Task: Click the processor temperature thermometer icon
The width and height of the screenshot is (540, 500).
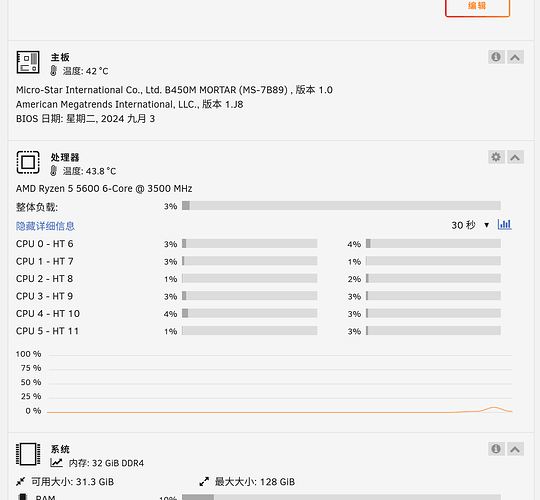Action: 53,170
